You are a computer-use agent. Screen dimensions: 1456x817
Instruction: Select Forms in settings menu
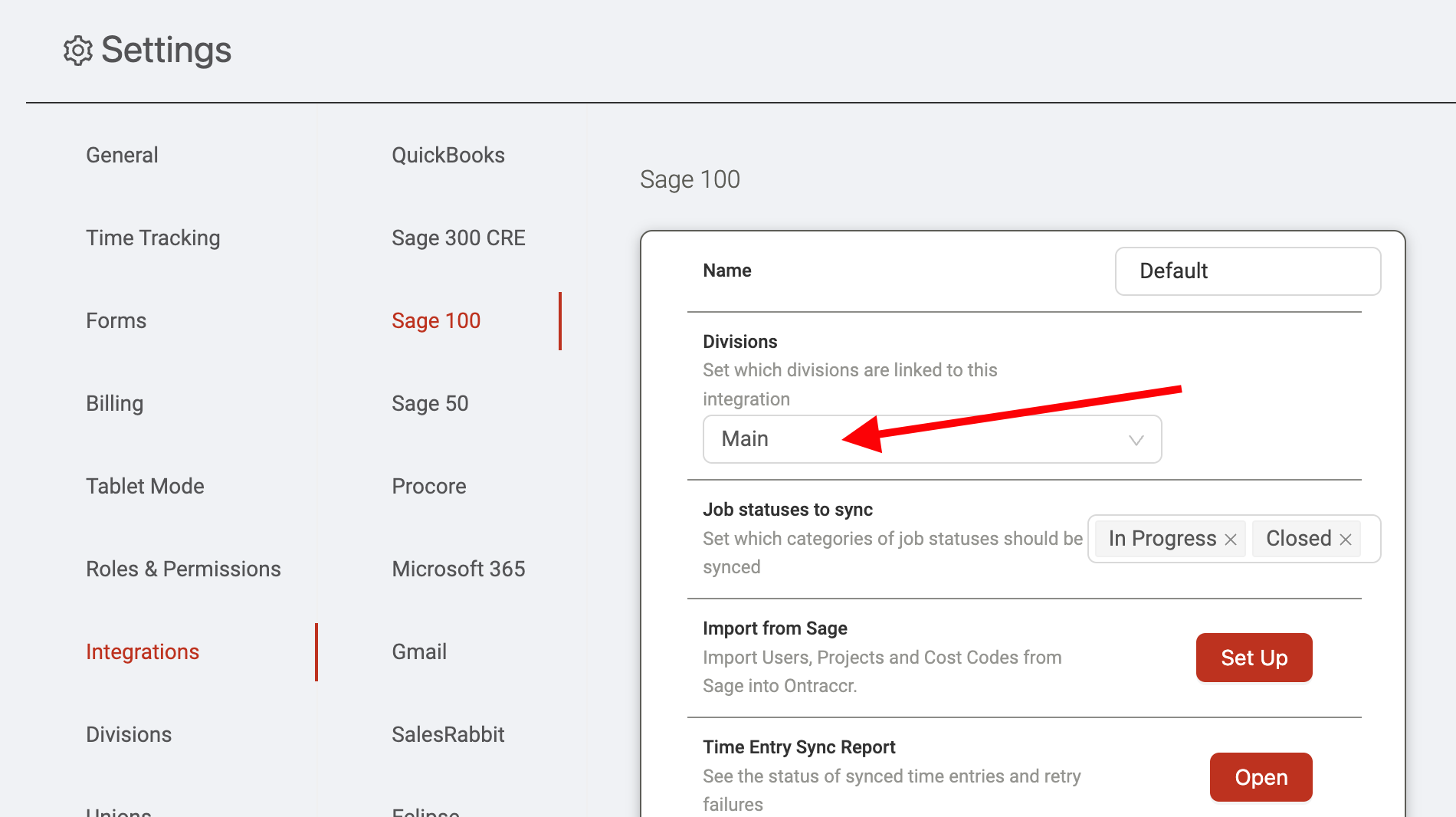click(116, 320)
